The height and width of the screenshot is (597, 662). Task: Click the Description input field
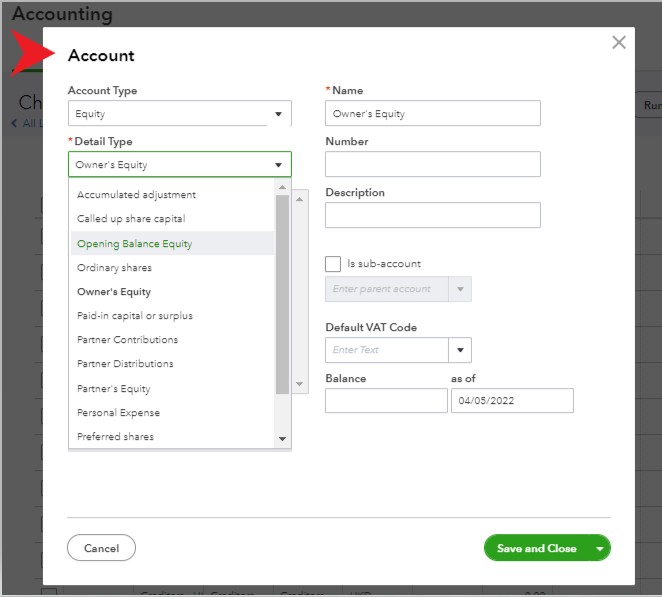pyautogui.click(x=432, y=215)
